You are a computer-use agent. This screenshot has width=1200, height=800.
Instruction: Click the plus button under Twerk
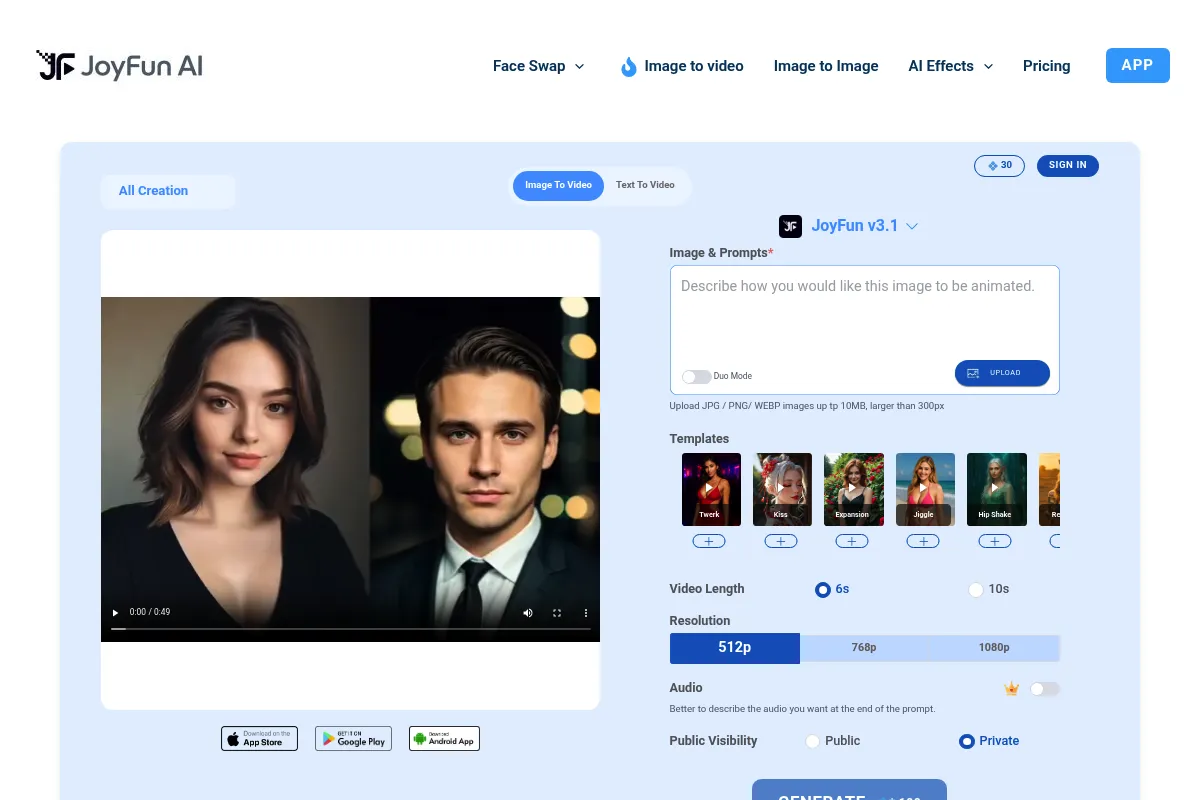point(709,541)
